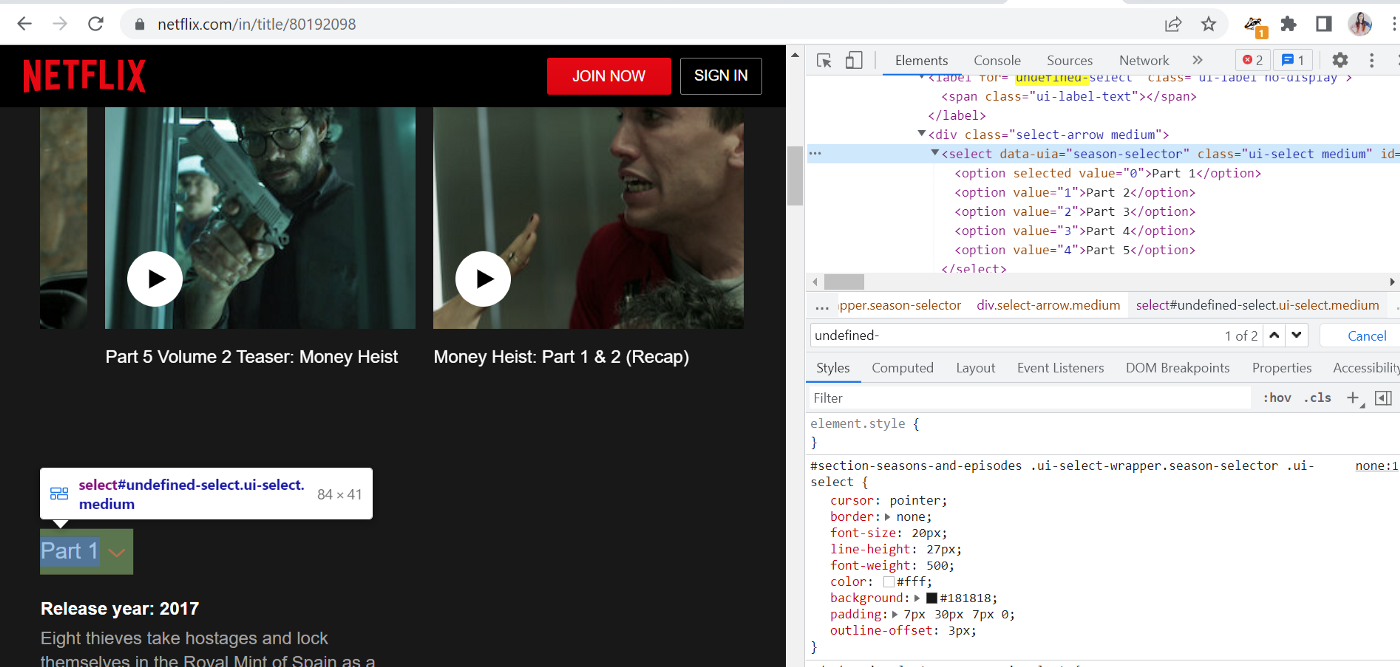The width and height of the screenshot is (1400, 667).
Task: Toggle the .cls classes panel
Action: pyautogui.click(x=1318, y=398)
